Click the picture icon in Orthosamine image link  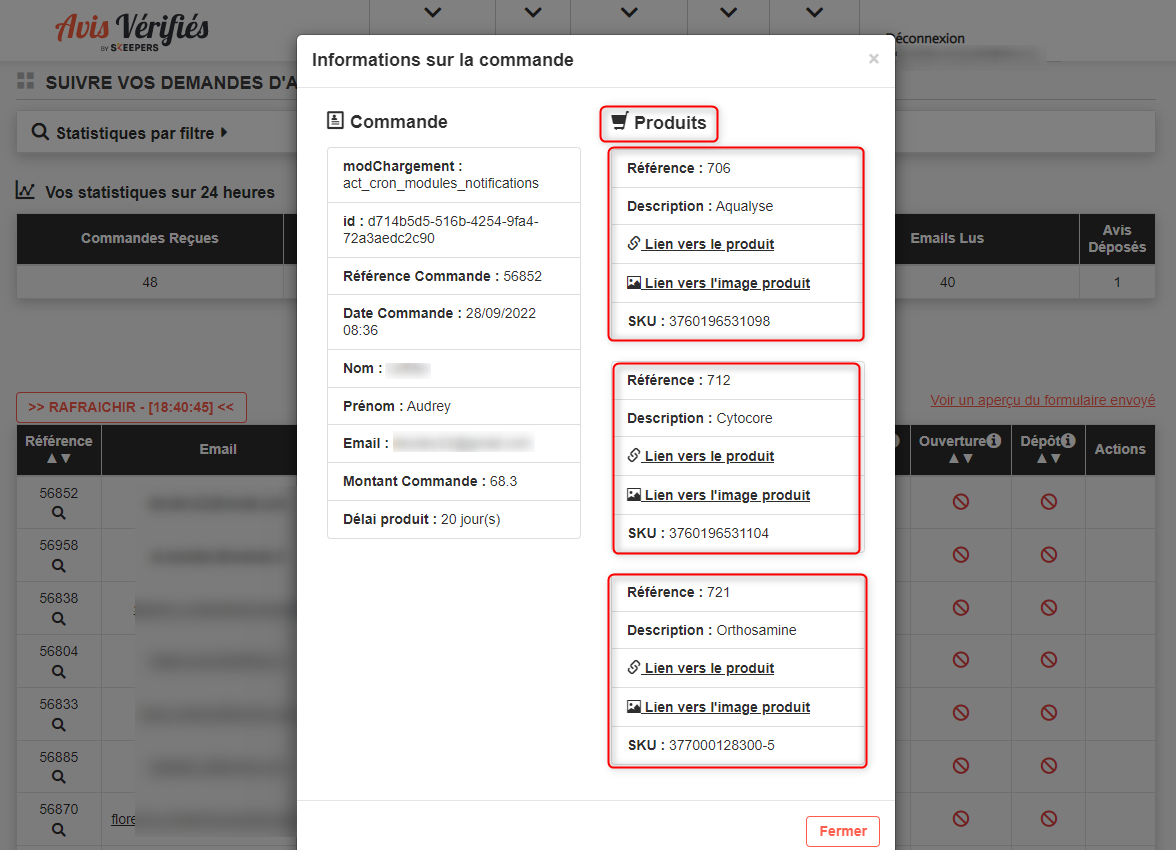(634, 707)
